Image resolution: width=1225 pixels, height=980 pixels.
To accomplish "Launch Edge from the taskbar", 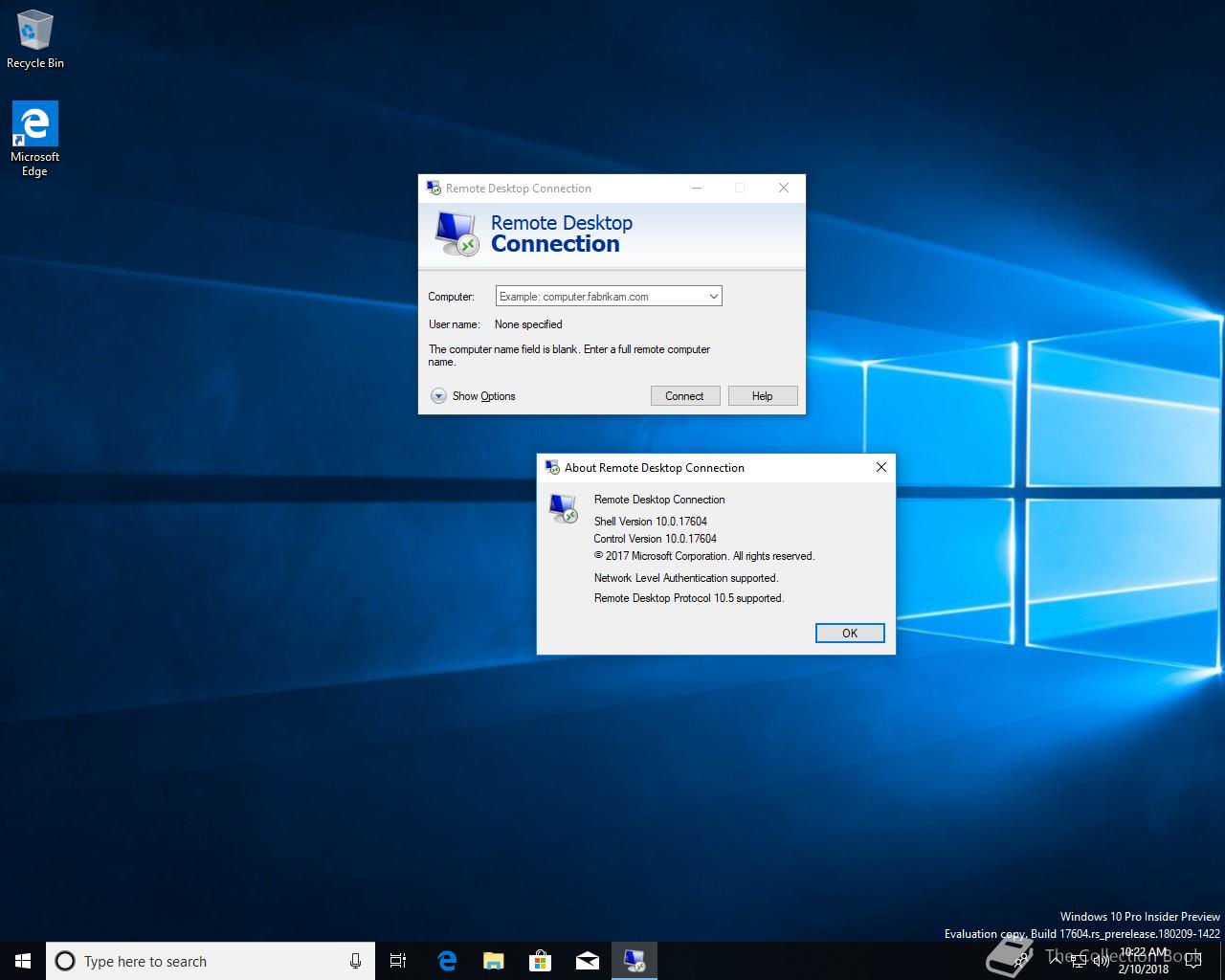I will click(x=446, y=961).
